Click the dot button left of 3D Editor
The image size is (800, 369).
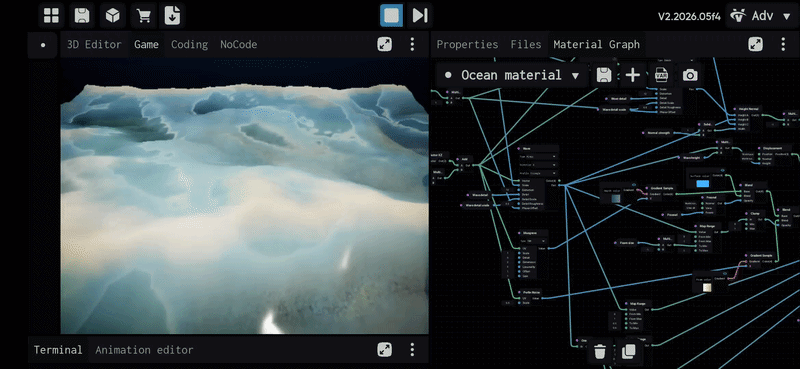tap(43, 45)
